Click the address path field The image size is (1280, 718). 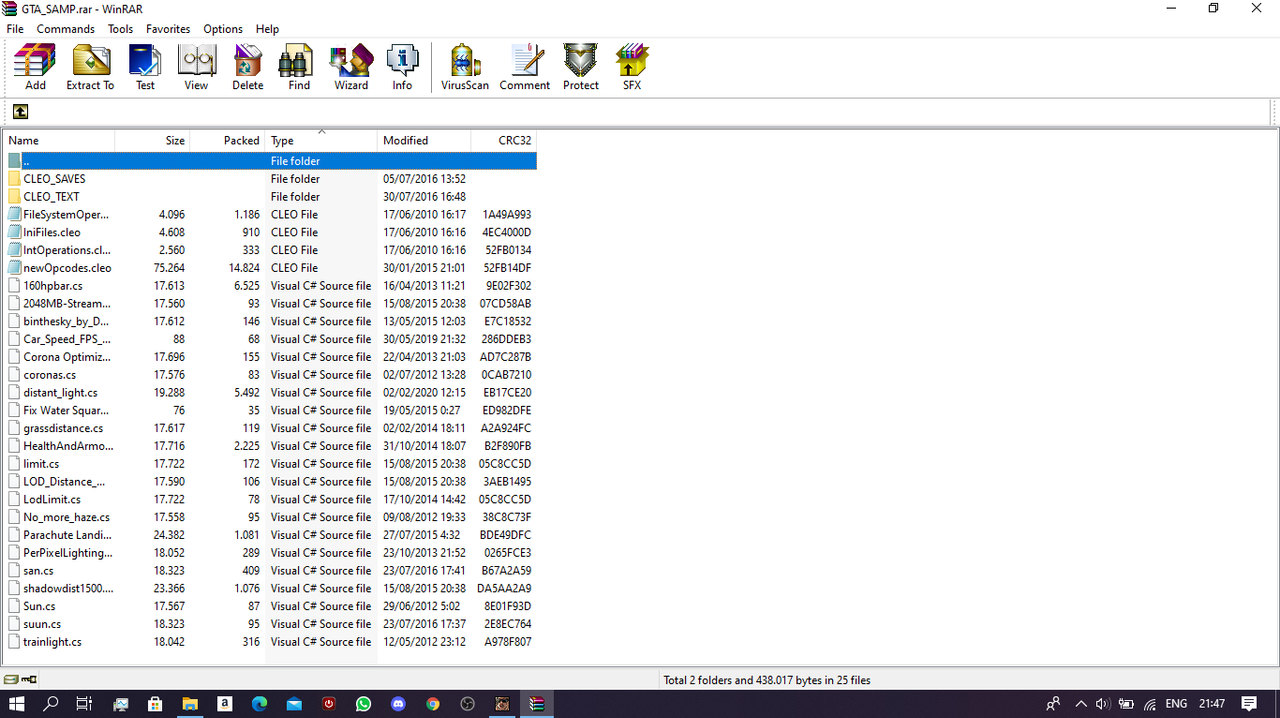click(x=652, y=112)
